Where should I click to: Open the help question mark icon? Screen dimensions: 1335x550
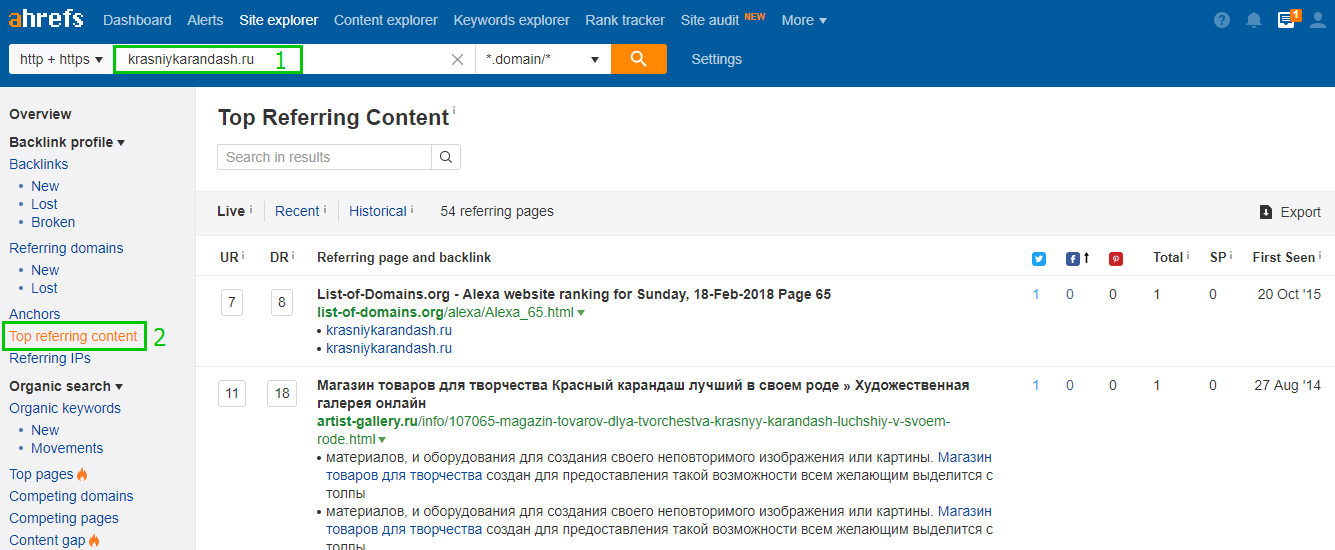(1222, 20)
